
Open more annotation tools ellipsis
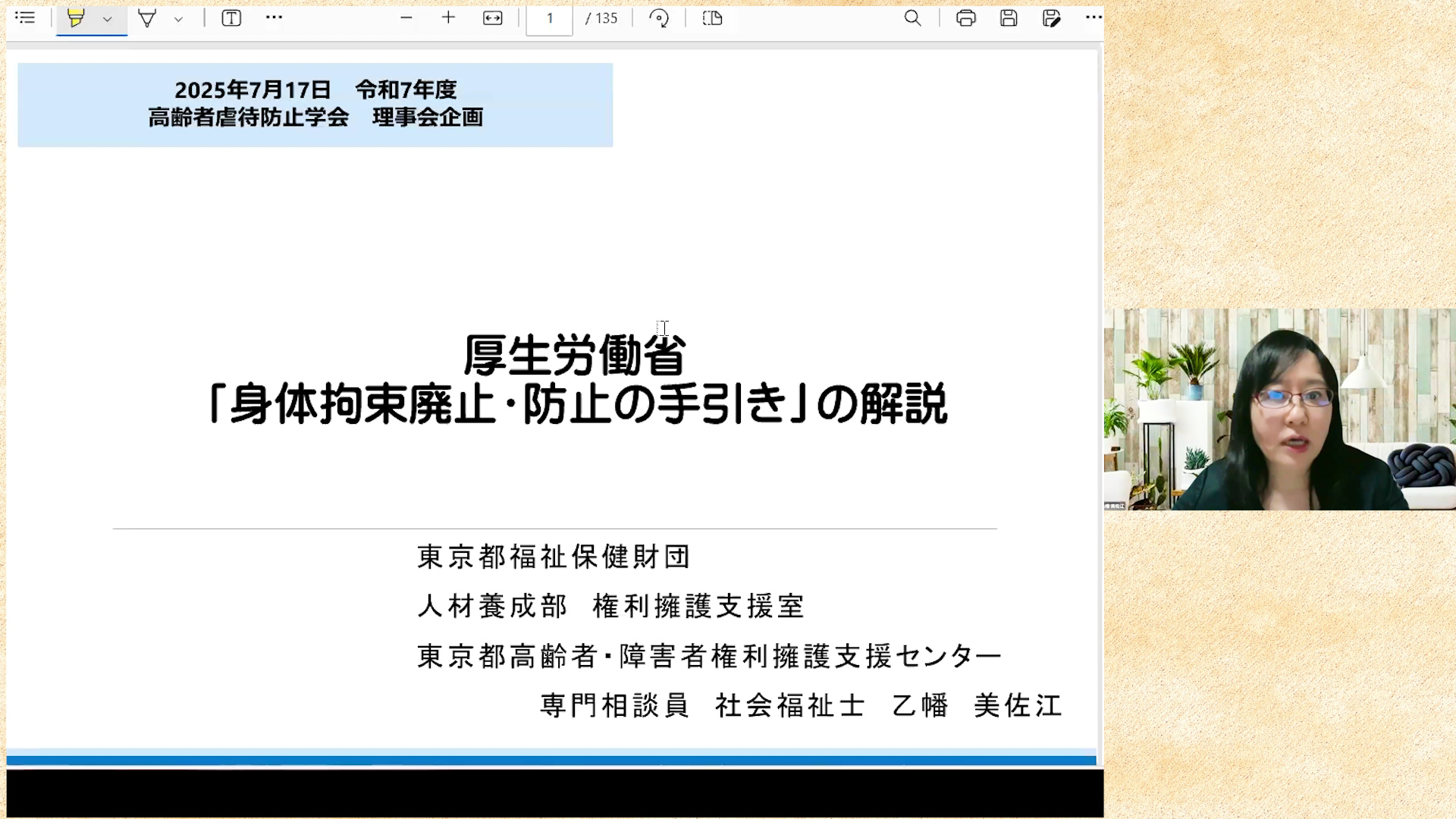tap(274, 17)
